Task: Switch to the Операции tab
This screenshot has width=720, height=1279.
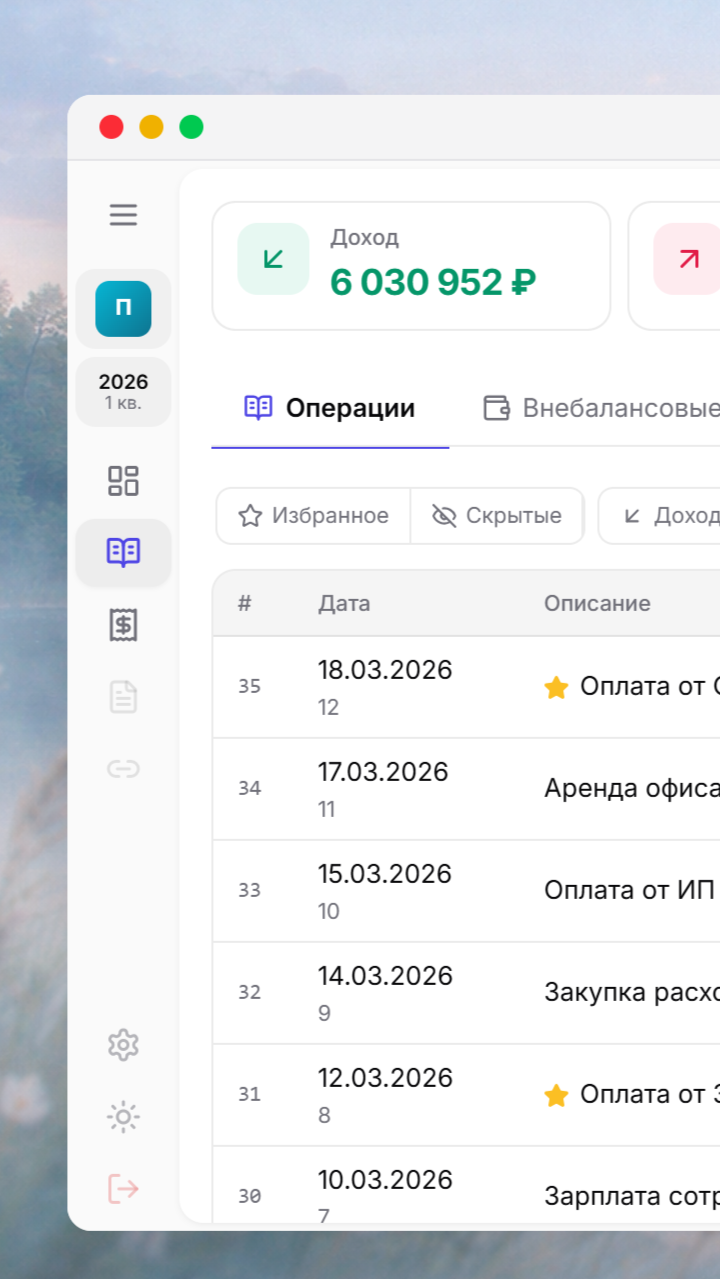Action: [x=330, y=408]
